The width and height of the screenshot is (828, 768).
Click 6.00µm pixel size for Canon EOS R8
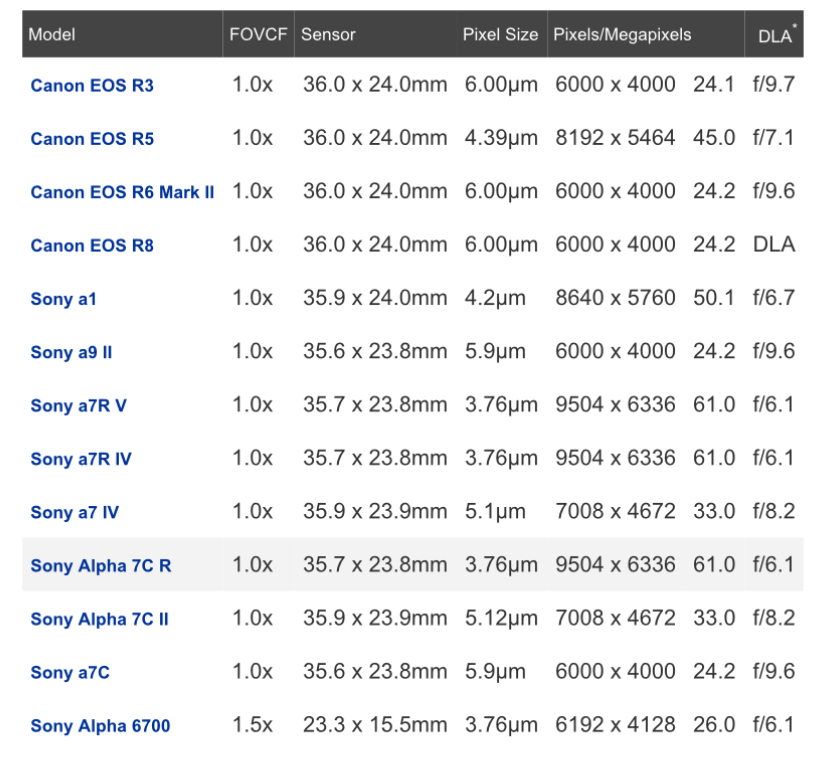[501, 245]
